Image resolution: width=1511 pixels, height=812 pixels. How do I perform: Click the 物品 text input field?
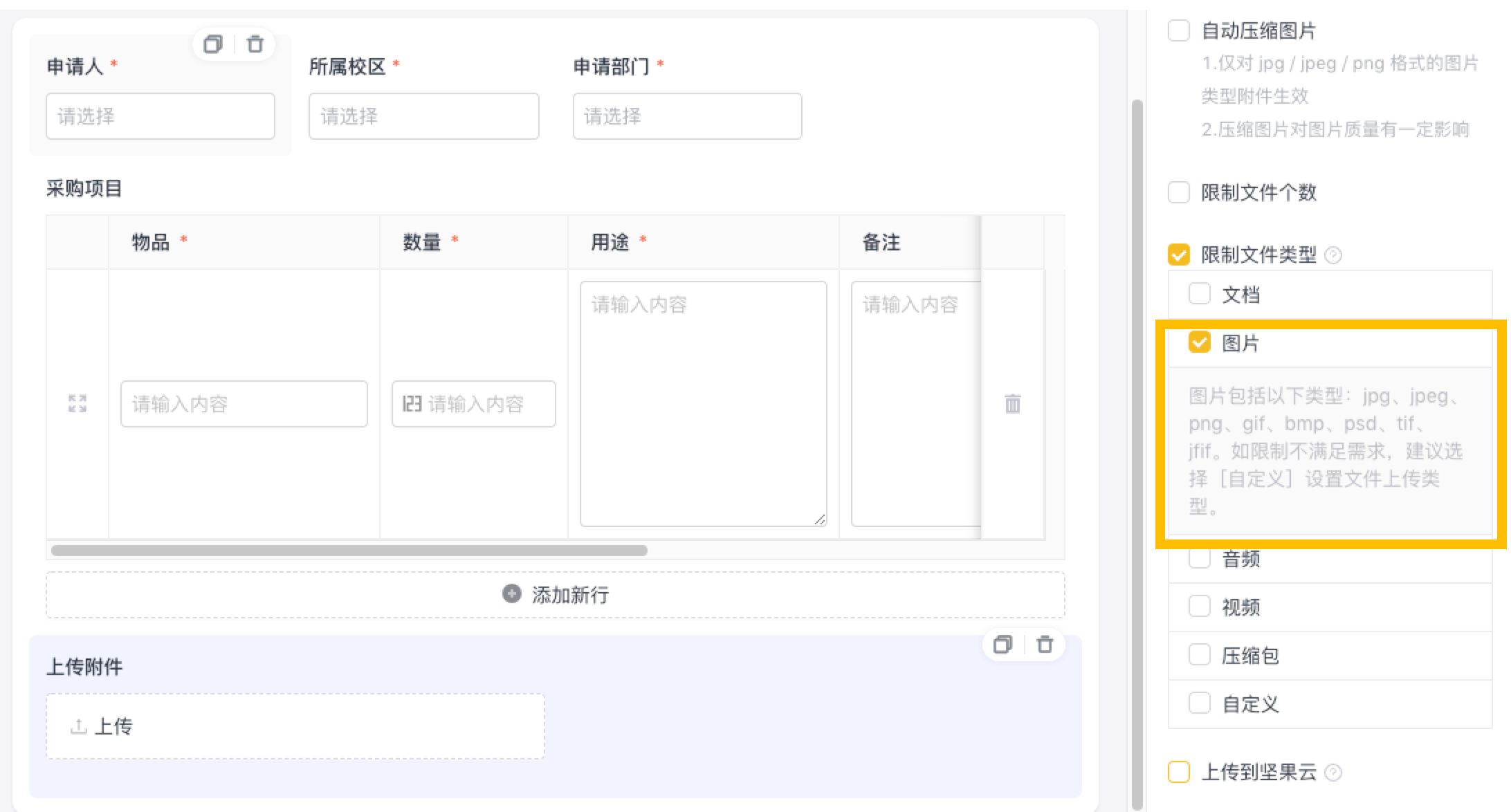tap(244, 404)
